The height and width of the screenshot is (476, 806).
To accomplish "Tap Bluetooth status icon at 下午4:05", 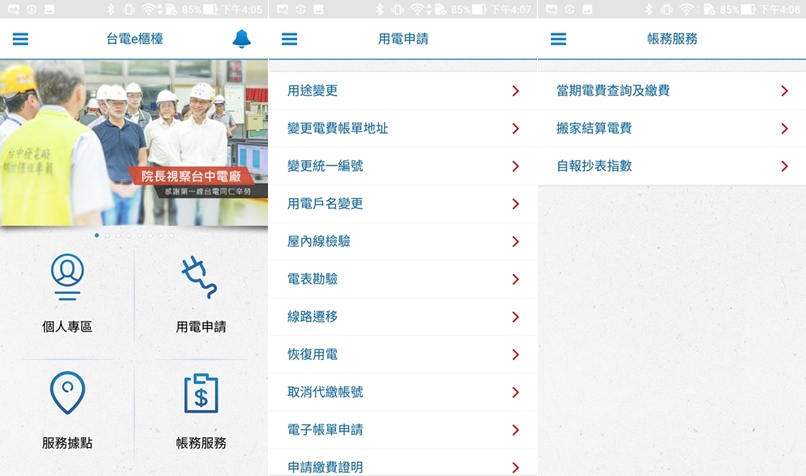I will pyautogui.click(x=111, y=9).
